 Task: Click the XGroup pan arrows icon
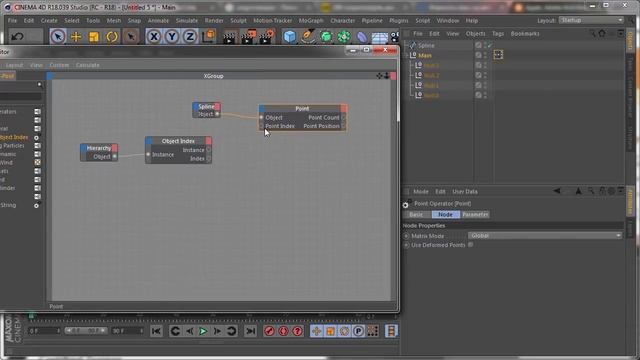click(379, 76)
